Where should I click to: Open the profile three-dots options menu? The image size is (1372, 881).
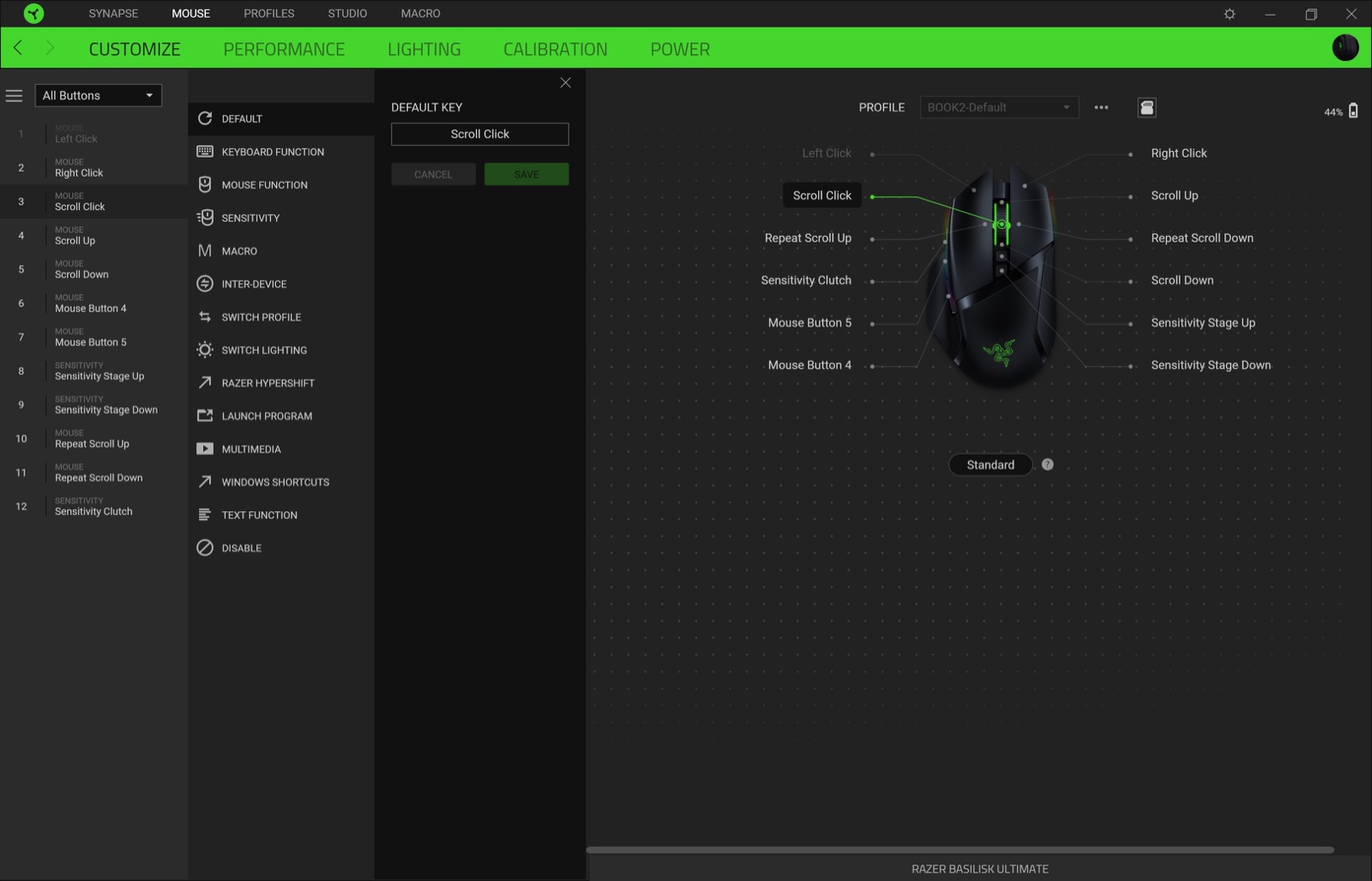coord(1101,107)
